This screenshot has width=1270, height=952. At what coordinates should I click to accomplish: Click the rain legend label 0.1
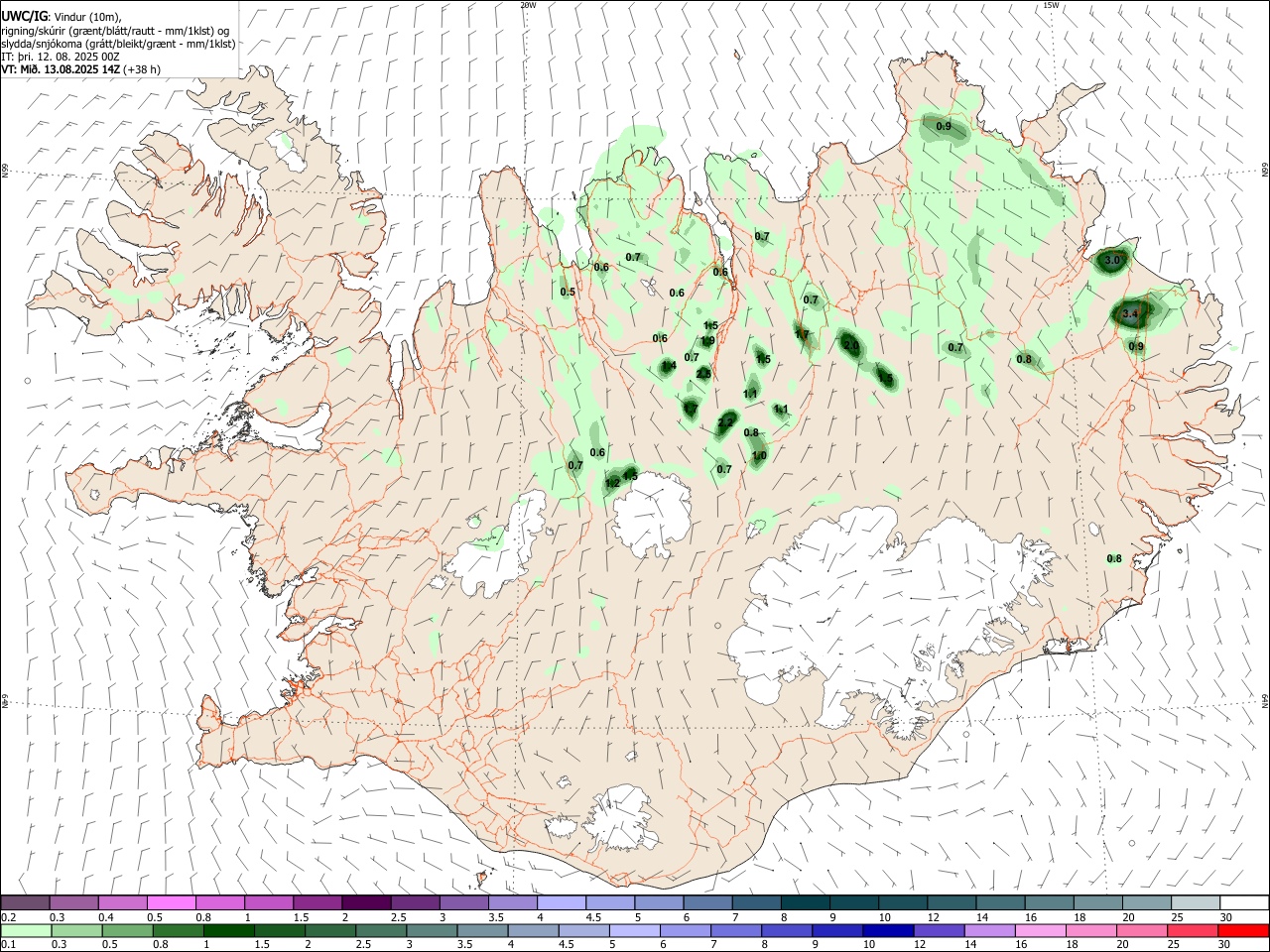pyautogui.click(x=9, y=944)
